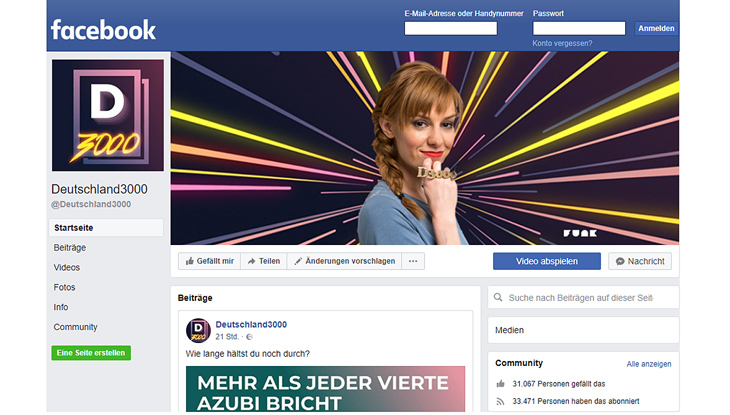Image resolution: width=730 pixels, height=415 pixels.
Task: Open Beiträge in the sidebar
Action: (x=70, y=248)
